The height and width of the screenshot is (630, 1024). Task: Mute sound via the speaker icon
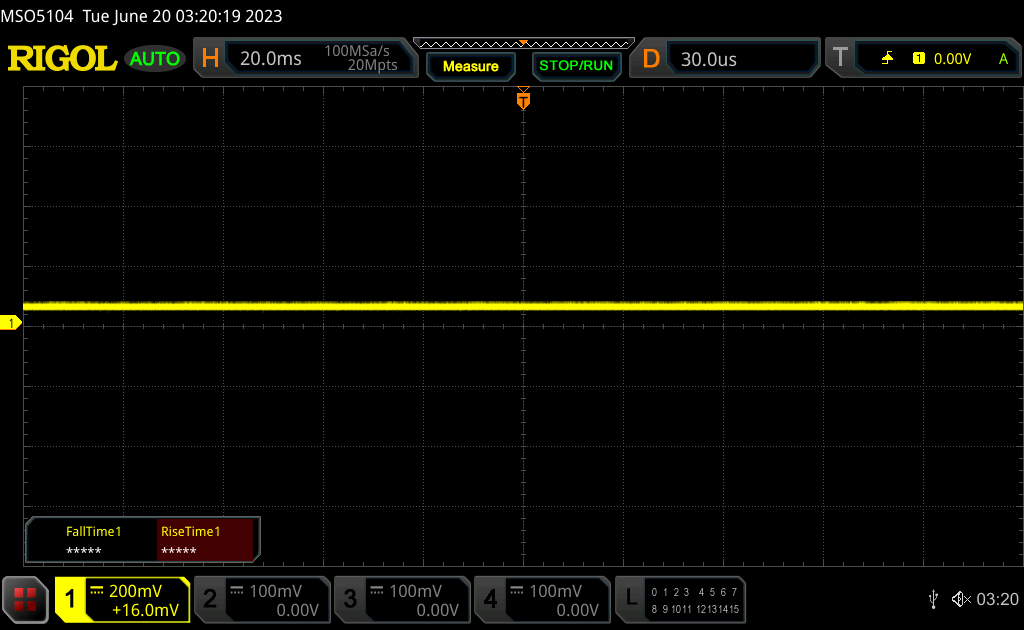(961, 599)
